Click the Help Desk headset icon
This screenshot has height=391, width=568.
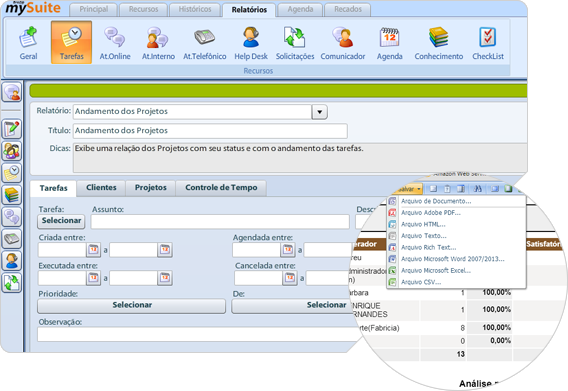coord(251,43)
